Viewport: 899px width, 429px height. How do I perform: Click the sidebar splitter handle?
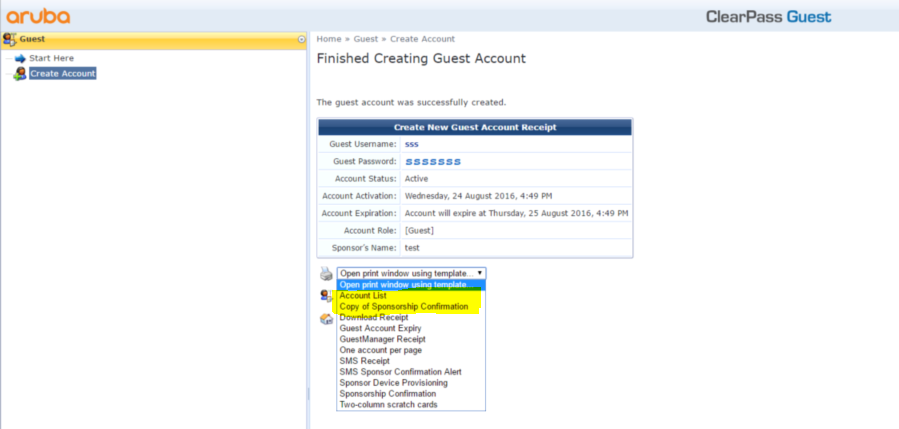click(308, 394)
